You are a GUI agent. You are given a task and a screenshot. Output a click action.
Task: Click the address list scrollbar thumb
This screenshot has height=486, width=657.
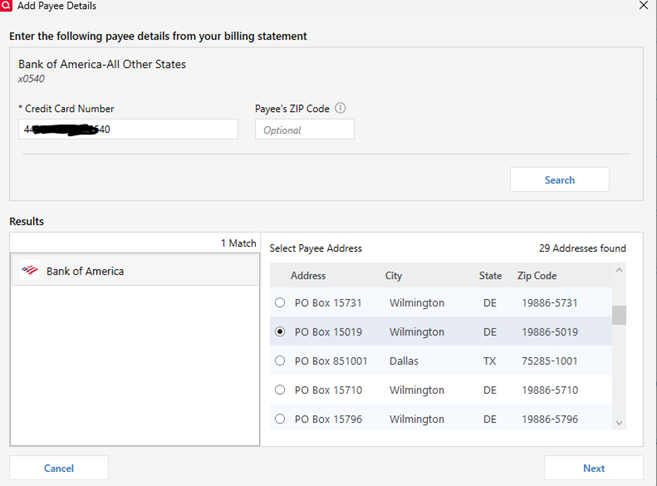coord(619,315)
